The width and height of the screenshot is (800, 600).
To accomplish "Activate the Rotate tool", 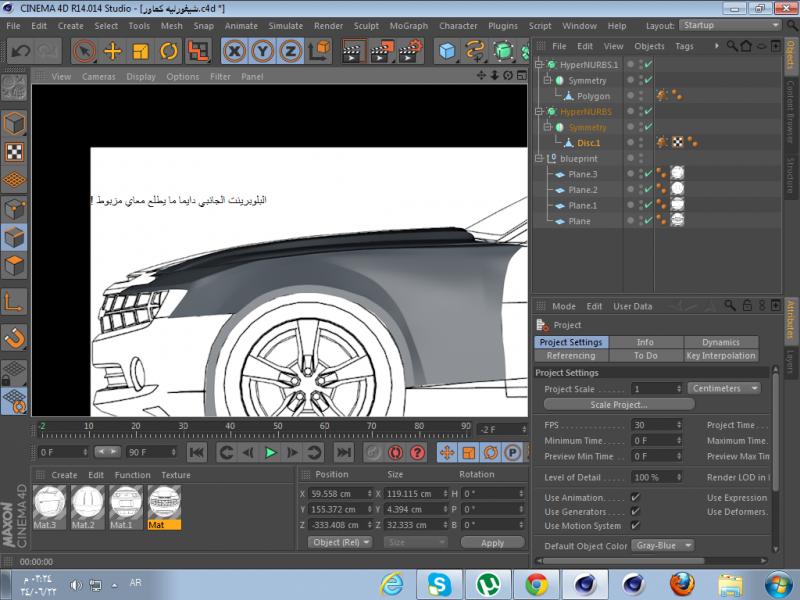I will pos(169,51).
